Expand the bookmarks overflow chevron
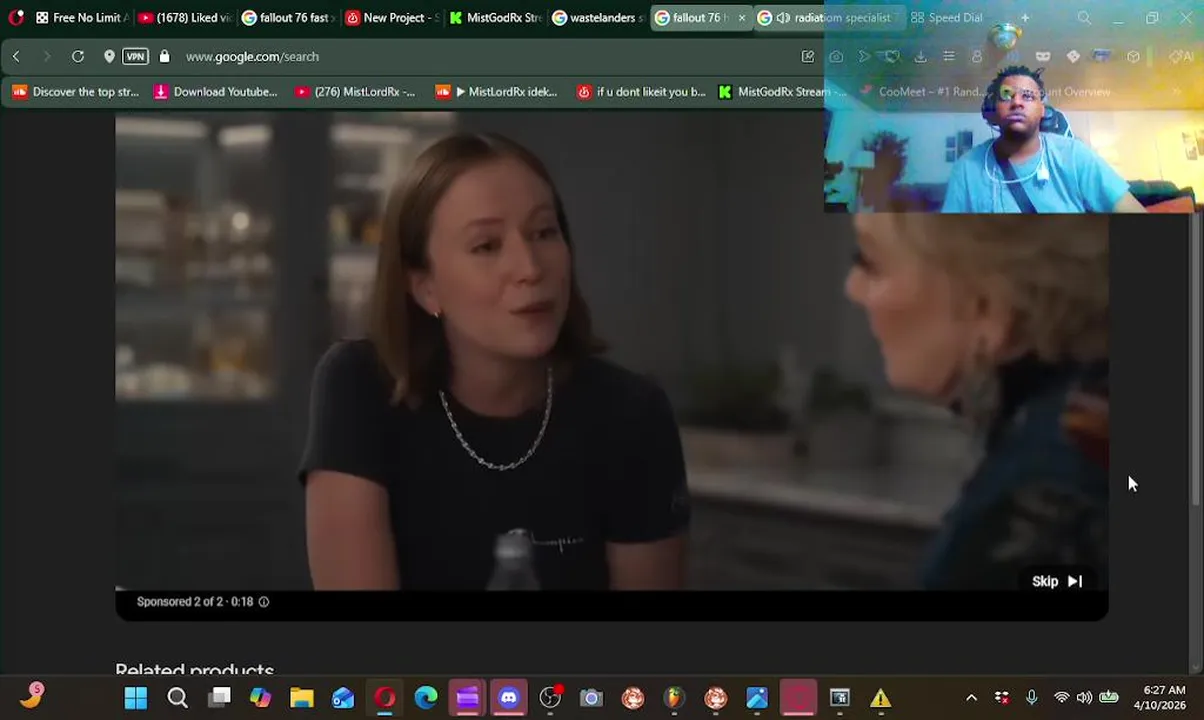The image size is (1204, 720). tap(1176, 92)
